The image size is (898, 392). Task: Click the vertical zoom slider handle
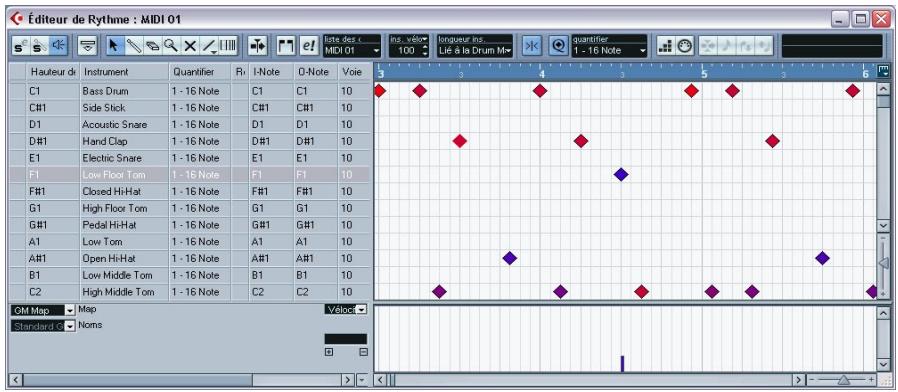(x=883, y=262)
